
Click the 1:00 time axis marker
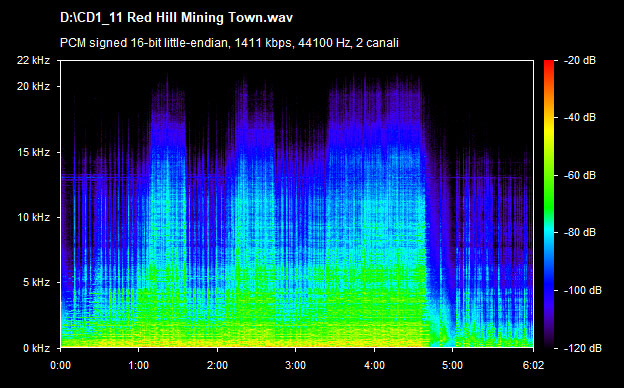138,365
